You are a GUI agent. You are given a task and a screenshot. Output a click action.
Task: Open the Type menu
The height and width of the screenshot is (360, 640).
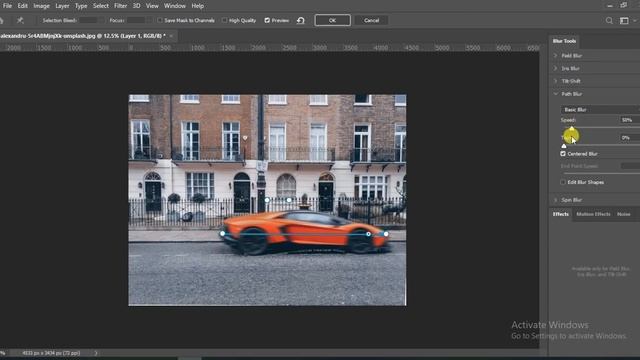tap(81, 6)
